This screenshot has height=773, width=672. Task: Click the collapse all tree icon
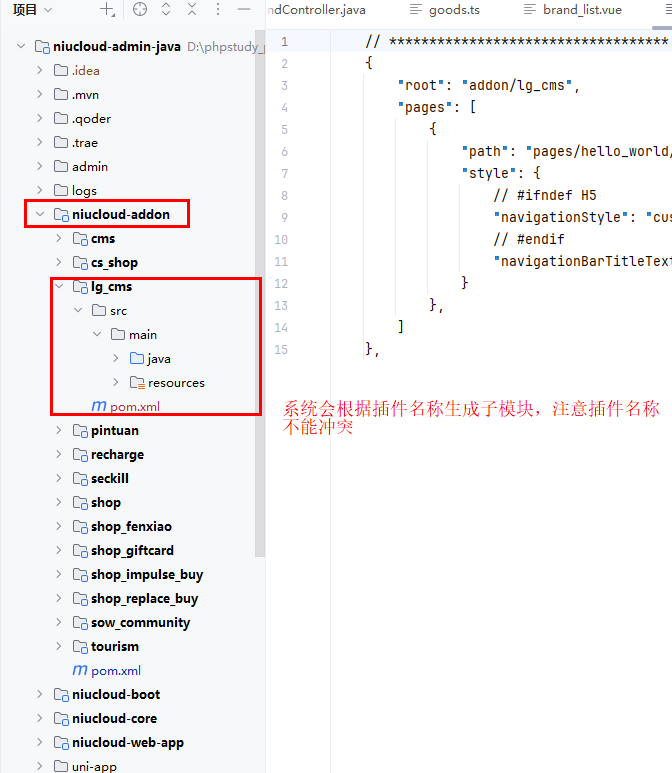coord(192,10)
